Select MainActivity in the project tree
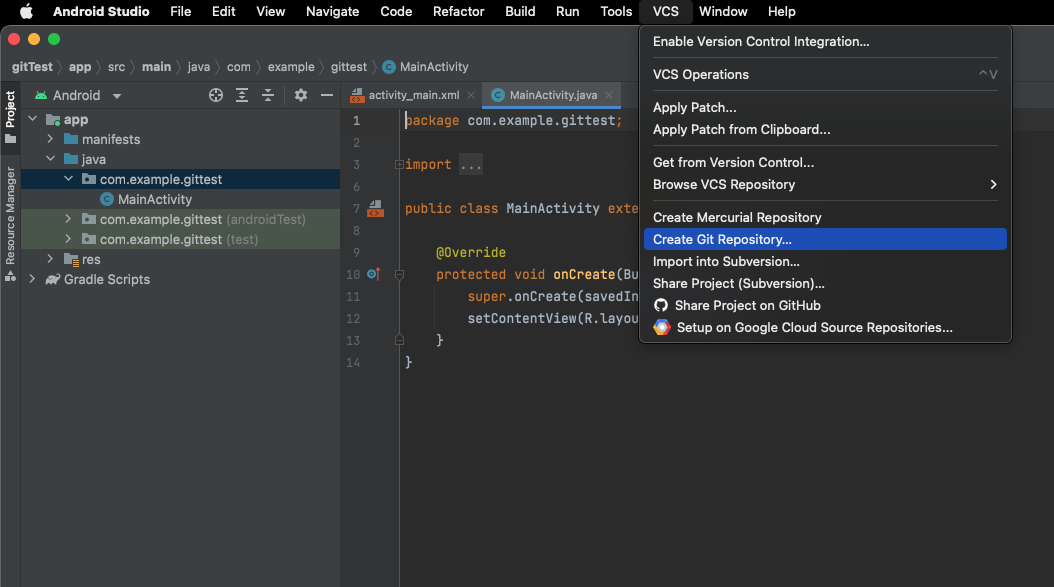Viewport: 1054px width, 587px height. coord(154,199)
